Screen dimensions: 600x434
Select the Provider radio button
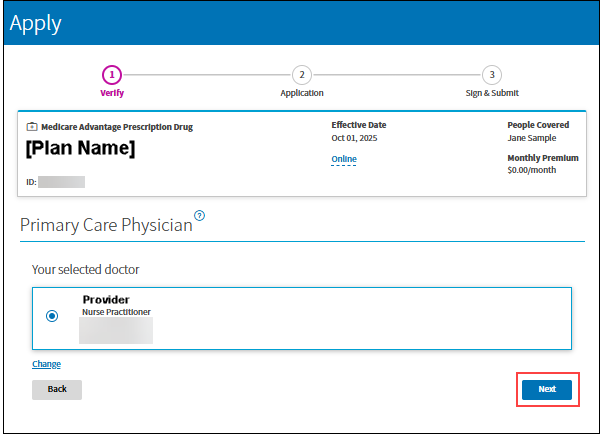pos(52,316)
